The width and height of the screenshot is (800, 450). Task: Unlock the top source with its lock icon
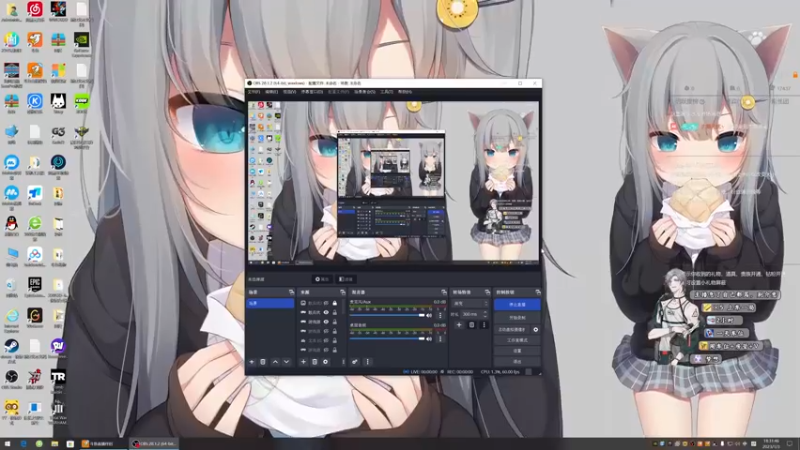point(335,303)
